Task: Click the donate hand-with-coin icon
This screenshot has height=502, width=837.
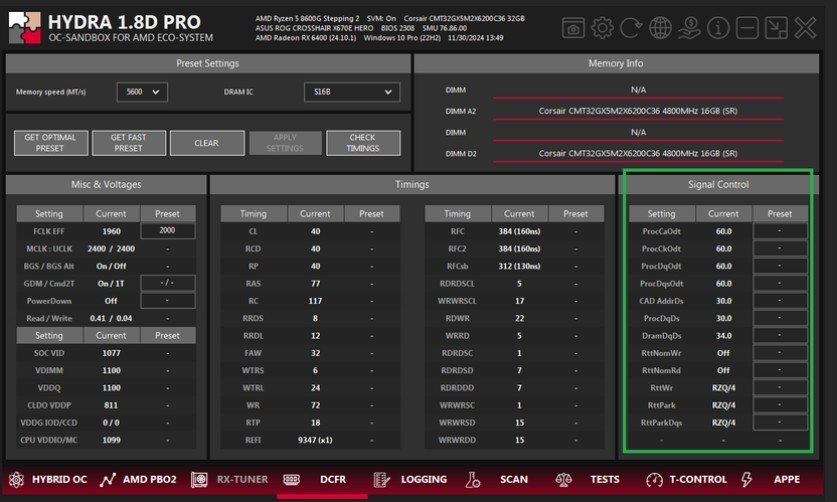Action: 689,28
